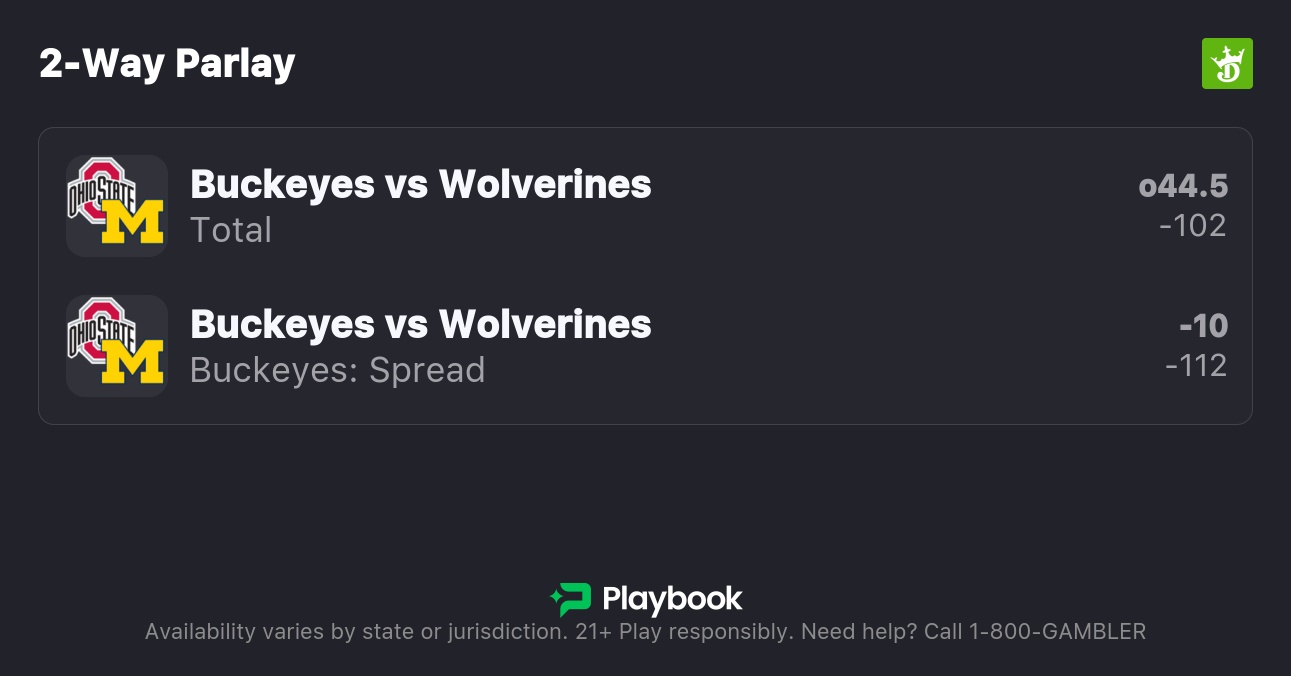Viewport: 1291px width, 676px height.
Task: Click Michigan M logo in the Spread row
Action: coord(133,363)
